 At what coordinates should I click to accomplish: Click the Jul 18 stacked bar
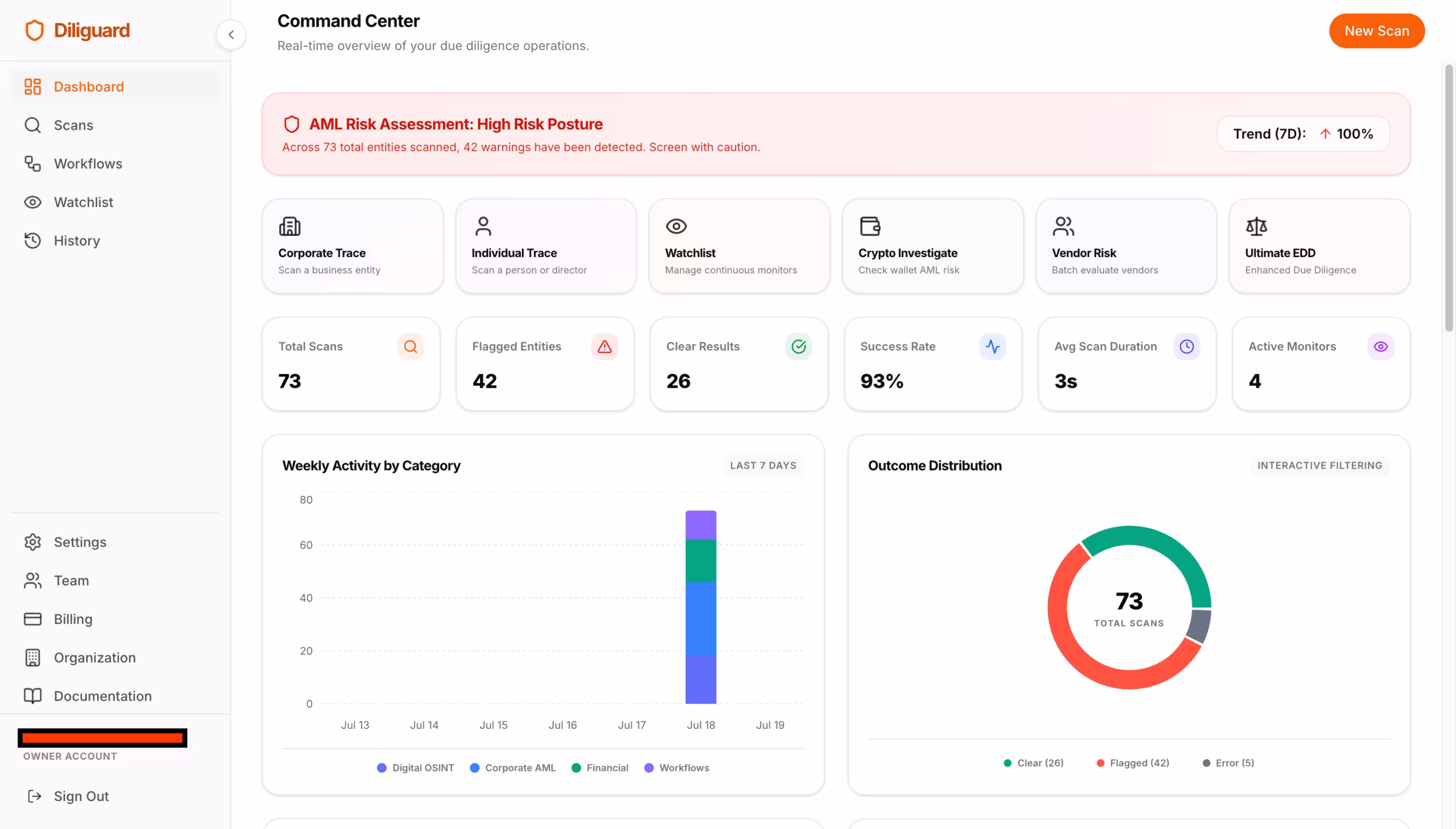[x=700, y=606]
